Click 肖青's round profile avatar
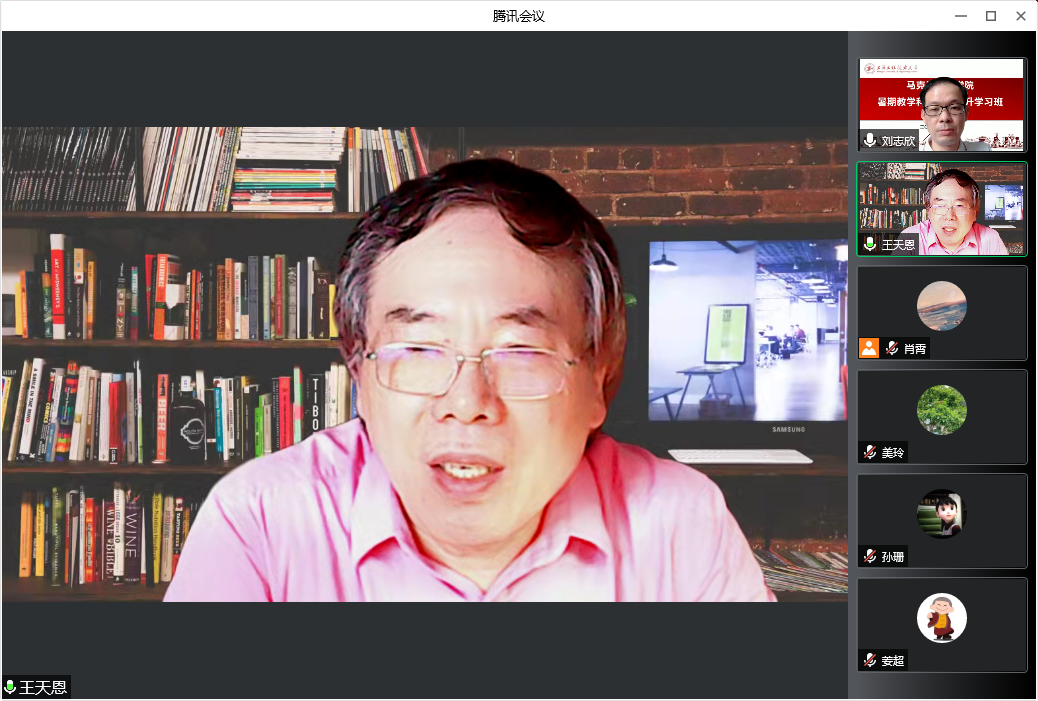 tap(941, 306)
